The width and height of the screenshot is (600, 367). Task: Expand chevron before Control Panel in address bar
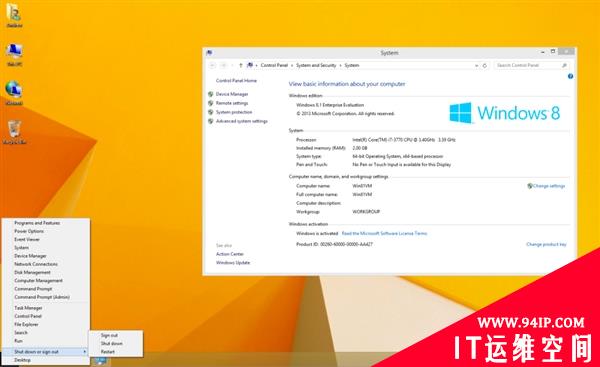257,66
